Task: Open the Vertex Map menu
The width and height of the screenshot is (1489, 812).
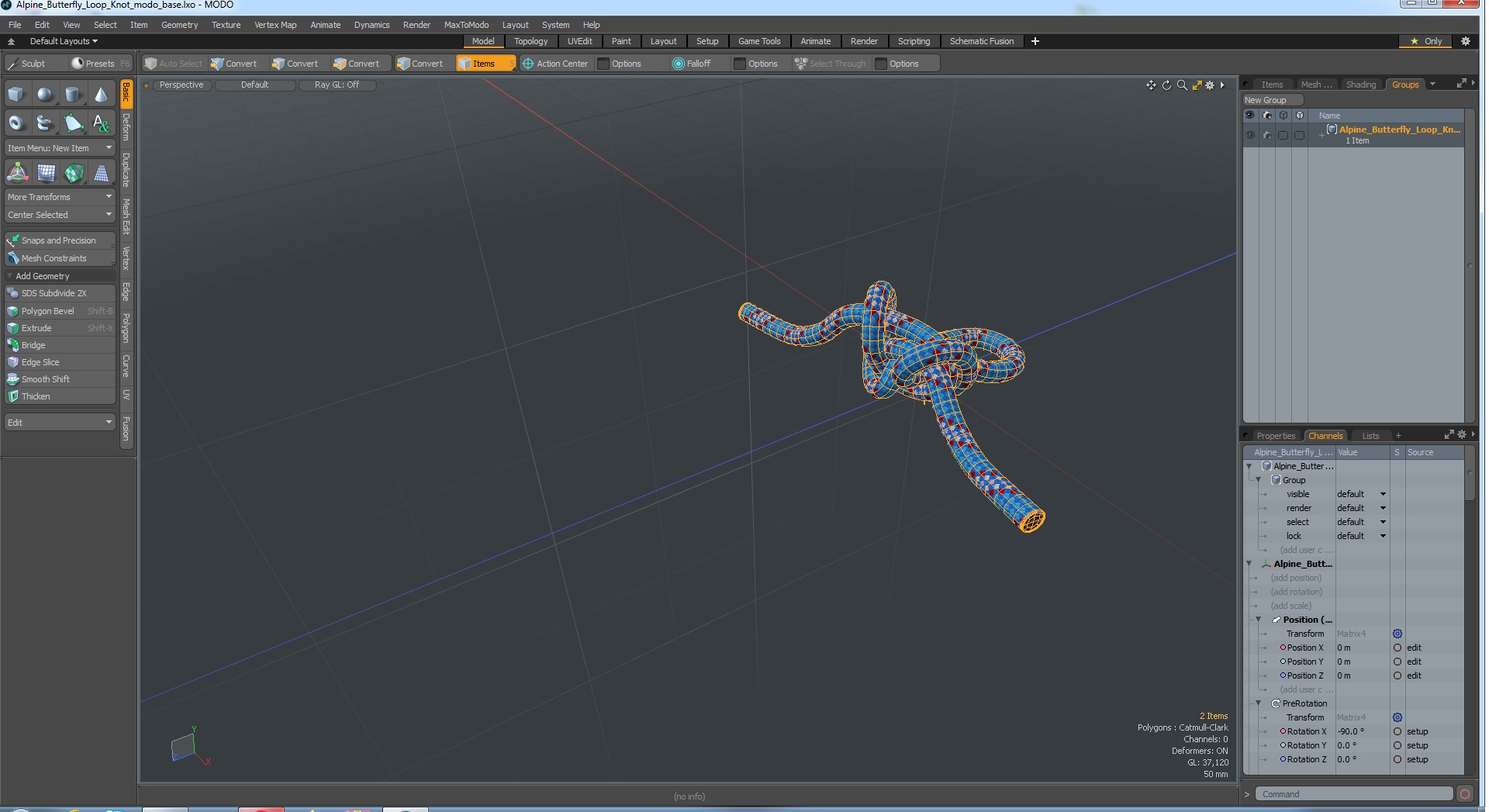Action: pos(275,25)
